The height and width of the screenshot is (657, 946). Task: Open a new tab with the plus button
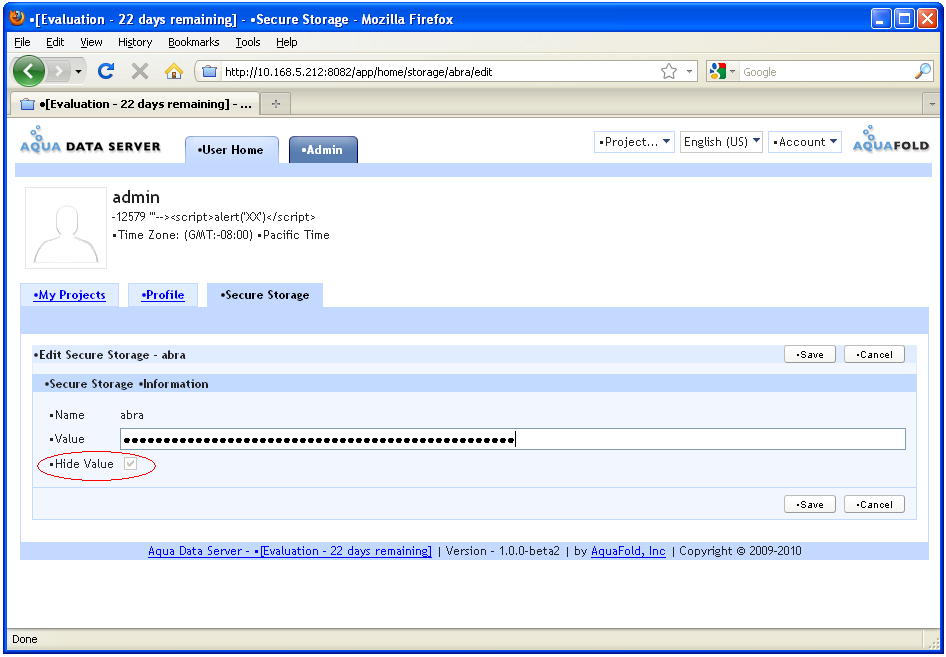[x=276, y=104]
